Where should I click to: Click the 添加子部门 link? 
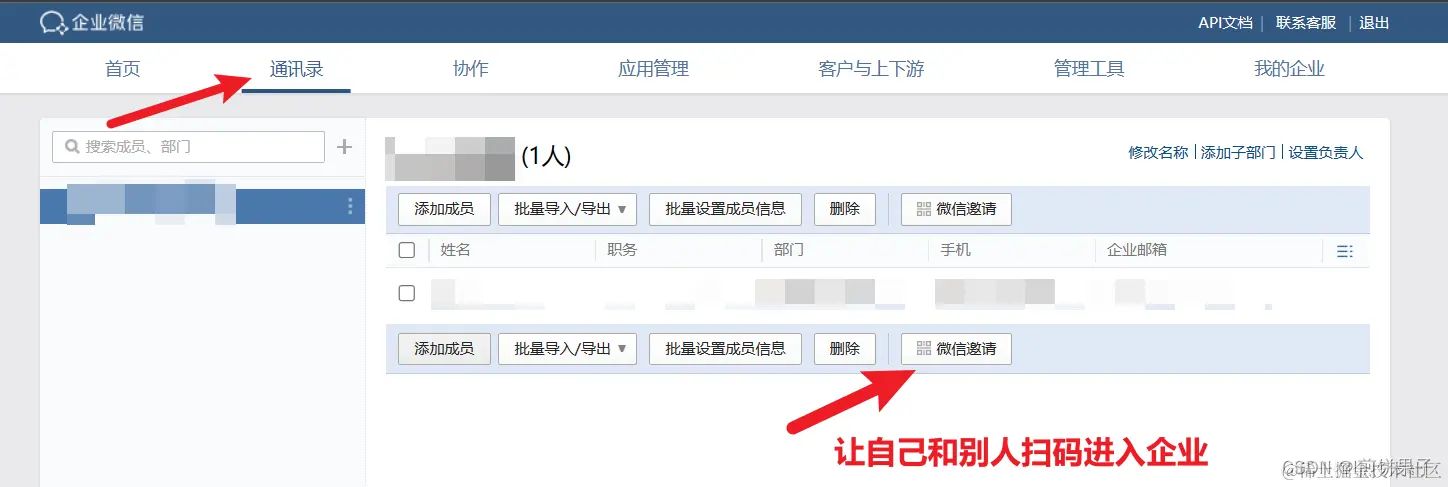pyautogui.click(x=1238, y=153)
